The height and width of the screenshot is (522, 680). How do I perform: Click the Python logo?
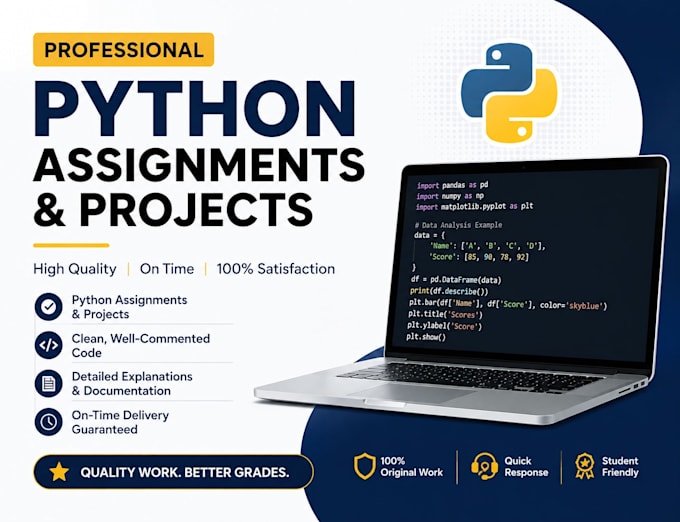tap(509, 93)
